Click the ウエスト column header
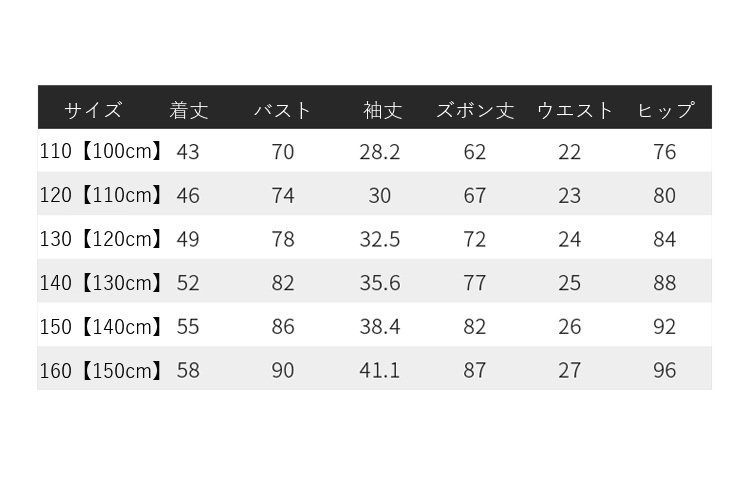This screenshot has height=491, width=750. [x=574, y=110]
